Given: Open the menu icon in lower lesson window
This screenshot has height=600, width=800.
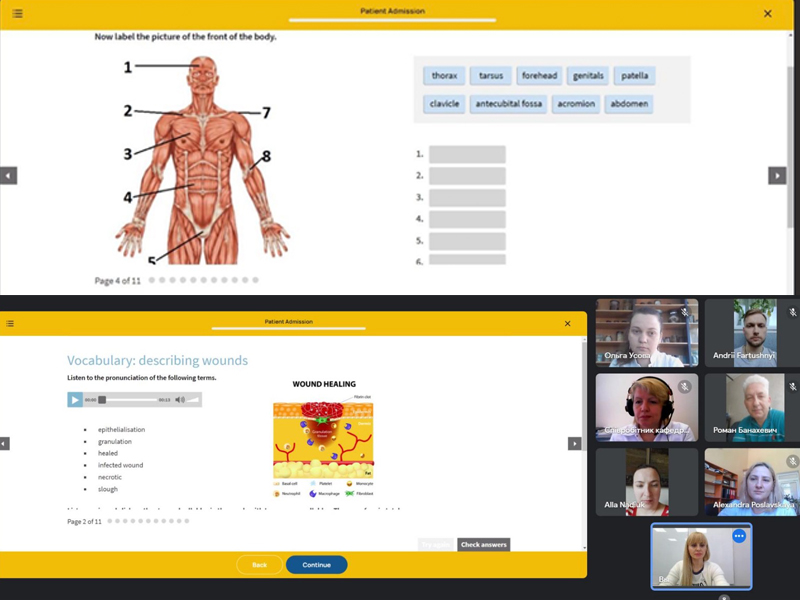Looking at the screenshot, I should [x=10, y=323].
